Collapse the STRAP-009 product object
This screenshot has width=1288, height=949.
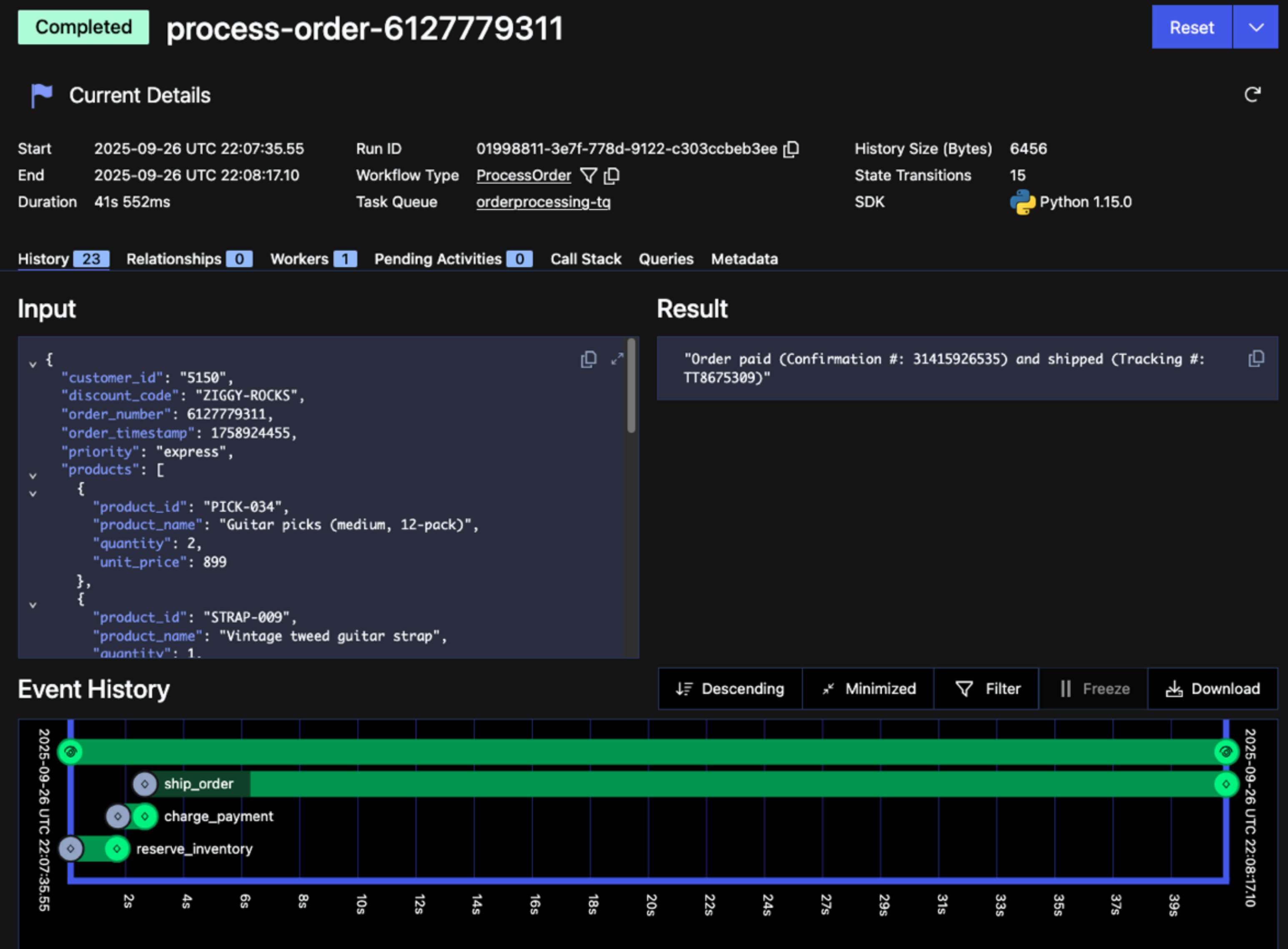(33, 605)
